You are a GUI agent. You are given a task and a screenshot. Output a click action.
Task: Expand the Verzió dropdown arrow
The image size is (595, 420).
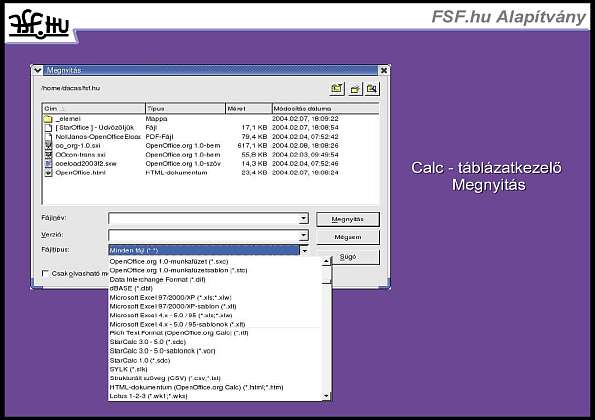[303, 235]
